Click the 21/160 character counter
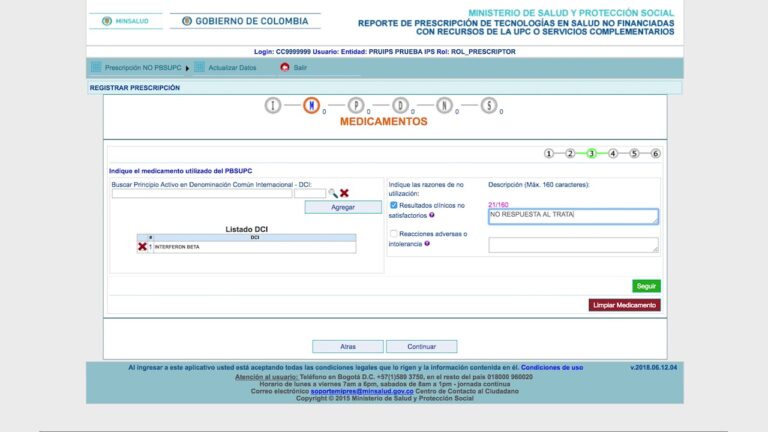768x432 pixels. (x=498, y=205)
